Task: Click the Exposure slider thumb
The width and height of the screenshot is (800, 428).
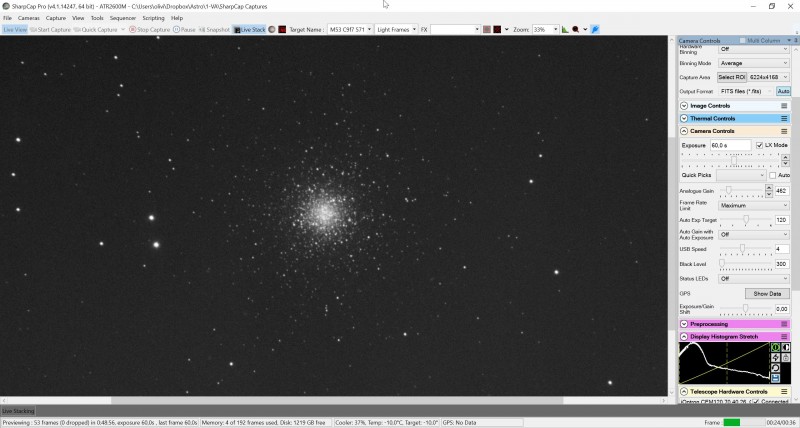Action: 734,161
